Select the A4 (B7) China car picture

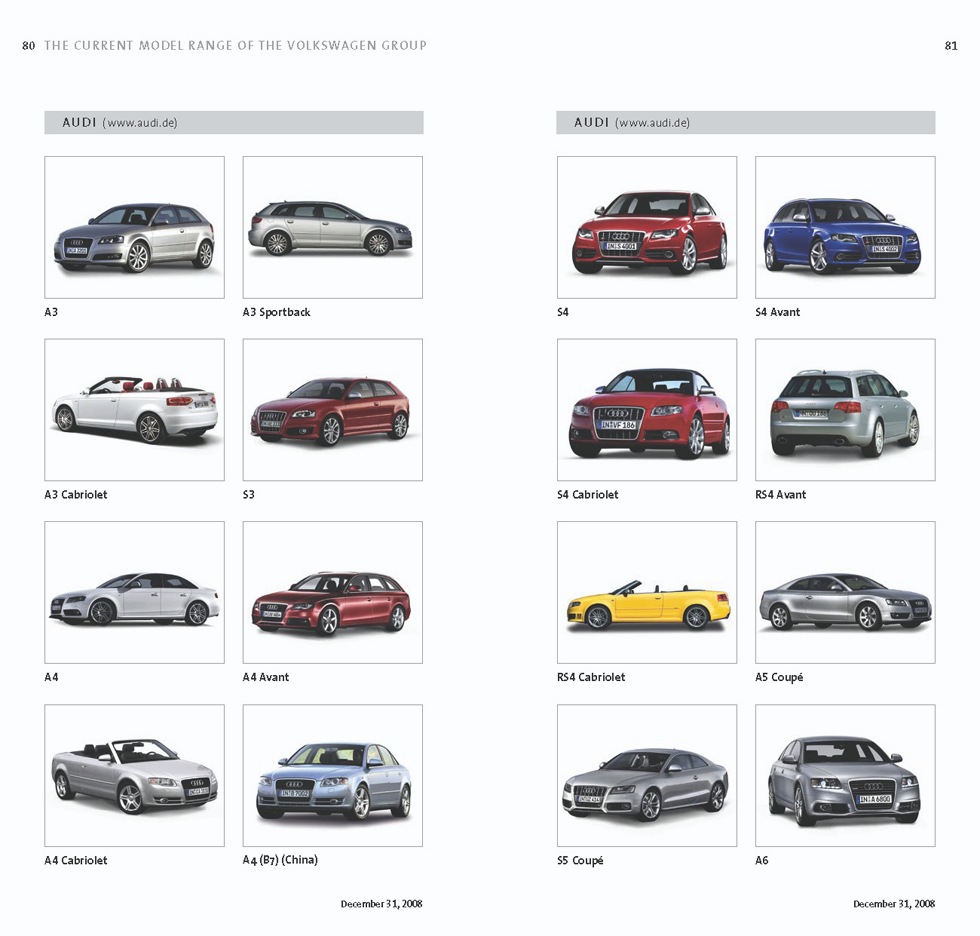tap(332, 776)
